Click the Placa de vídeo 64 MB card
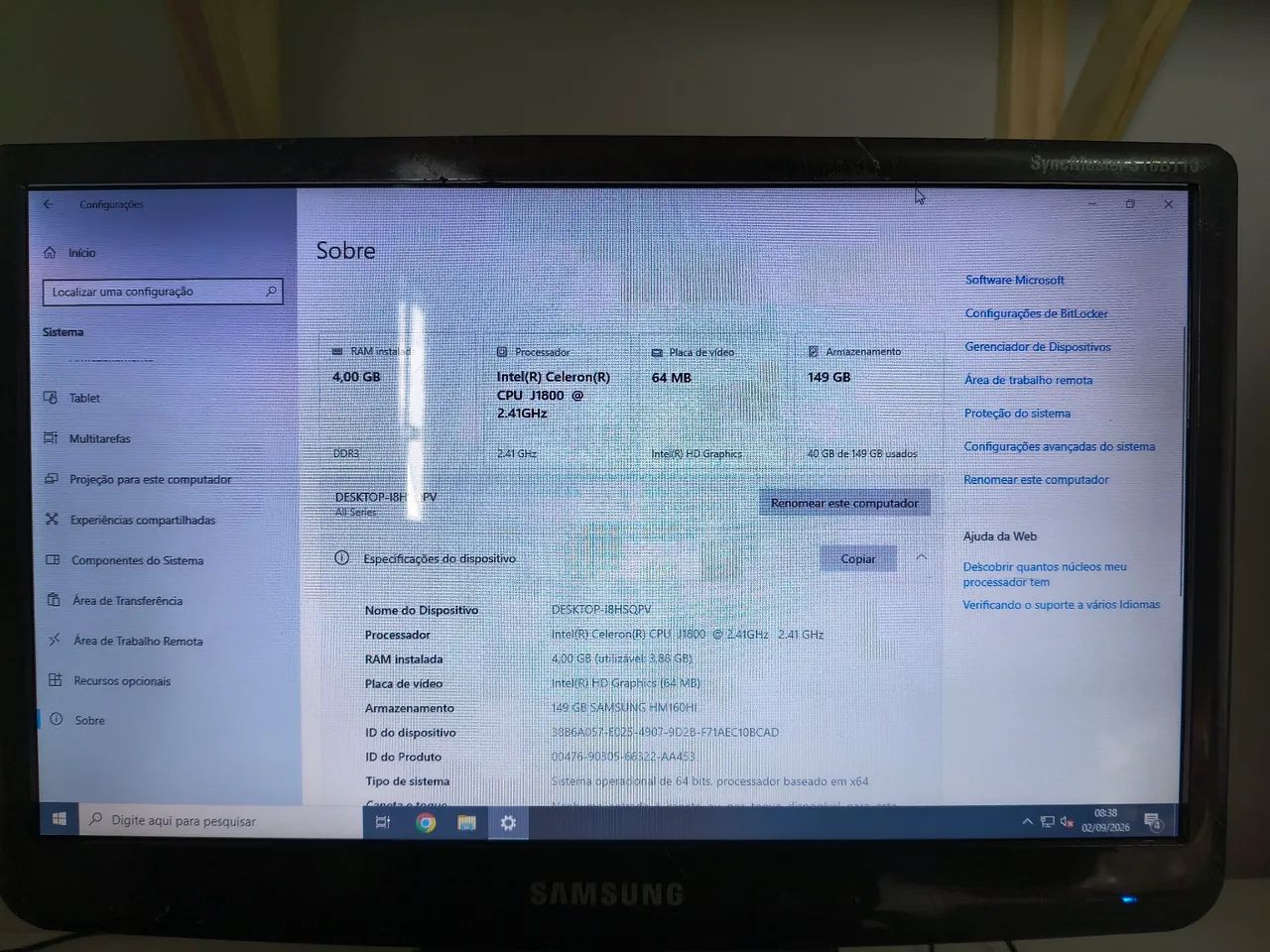This screenshot has height=952, width=1270. pos(716,404)
